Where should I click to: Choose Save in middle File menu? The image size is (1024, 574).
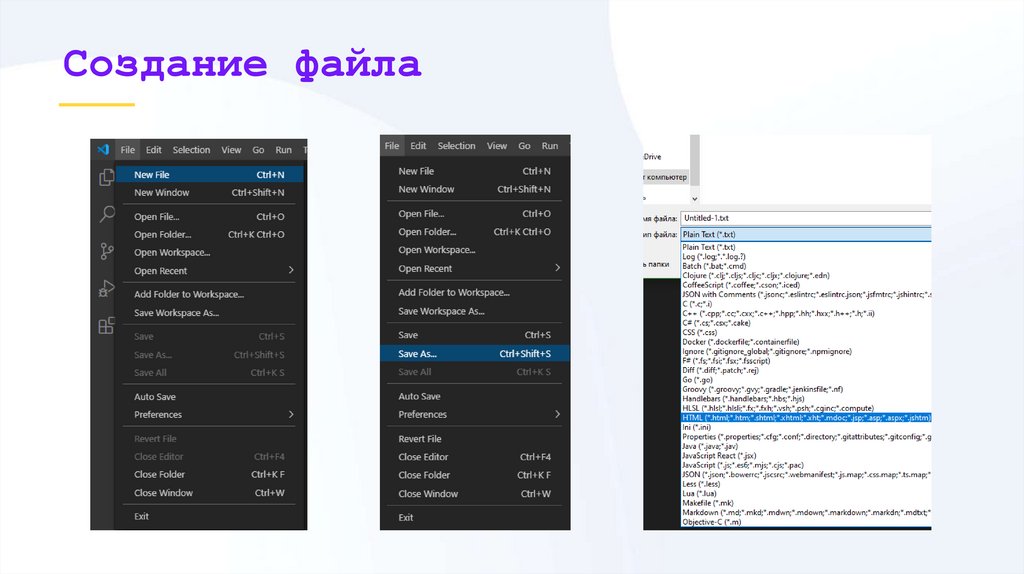tap(475, 335)
